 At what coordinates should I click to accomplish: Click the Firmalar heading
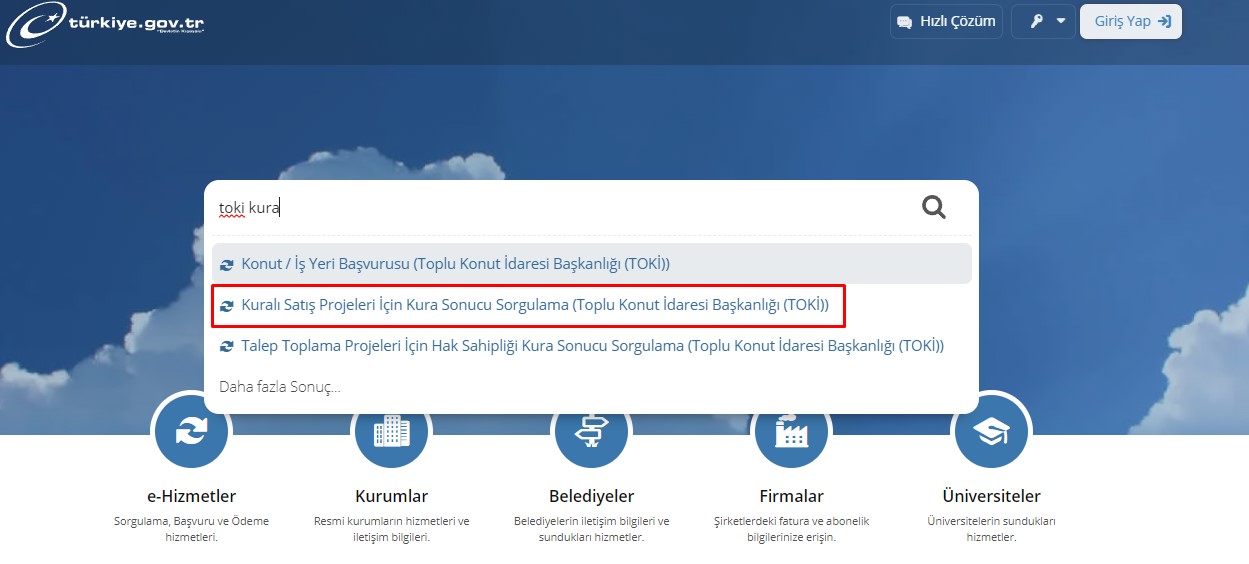[x=791, y=496]
